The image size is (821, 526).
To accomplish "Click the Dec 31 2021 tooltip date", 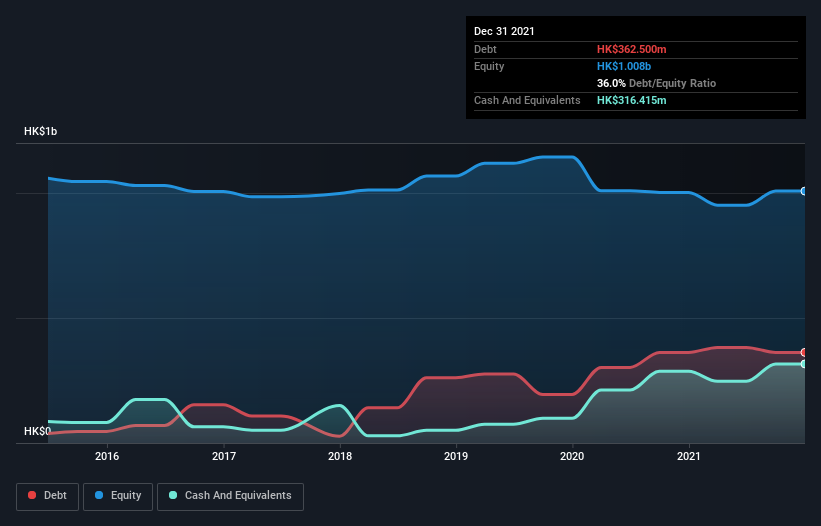I will tap(504, 31).
